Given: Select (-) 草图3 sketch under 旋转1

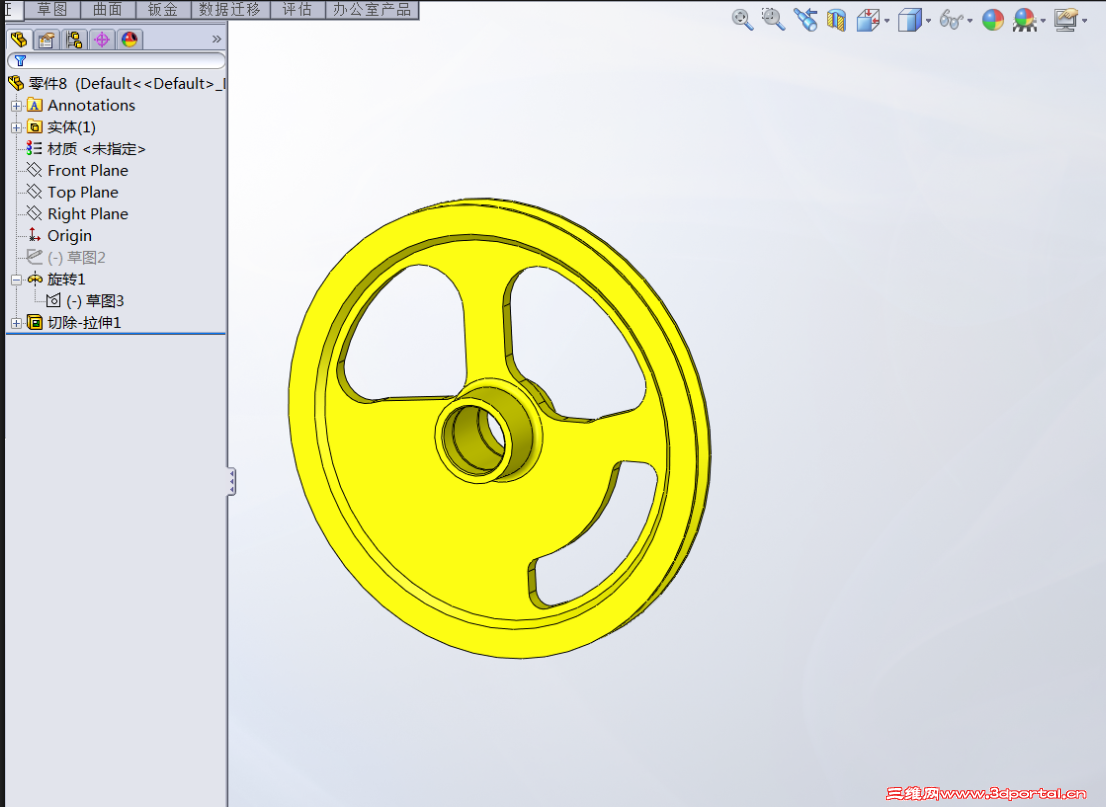Looking at the screenshot, I should tap(95, 301).
